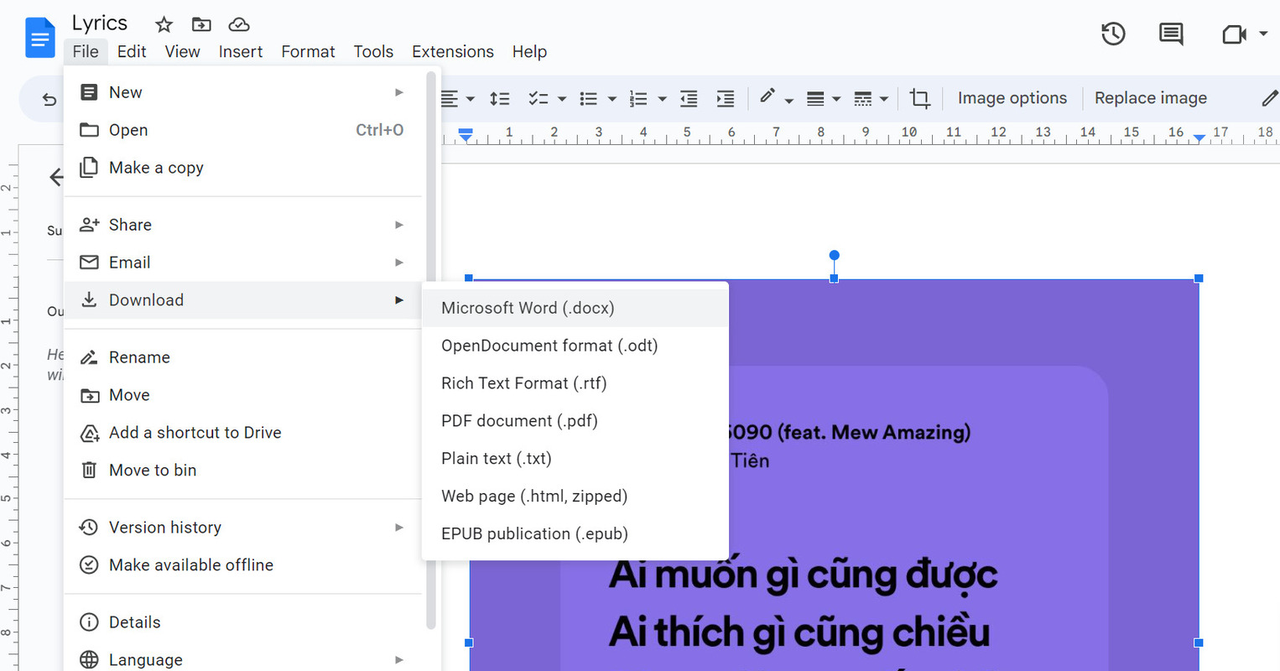
Task: Expand the checklist style dropdown arrow
Action: click(562, 99)
